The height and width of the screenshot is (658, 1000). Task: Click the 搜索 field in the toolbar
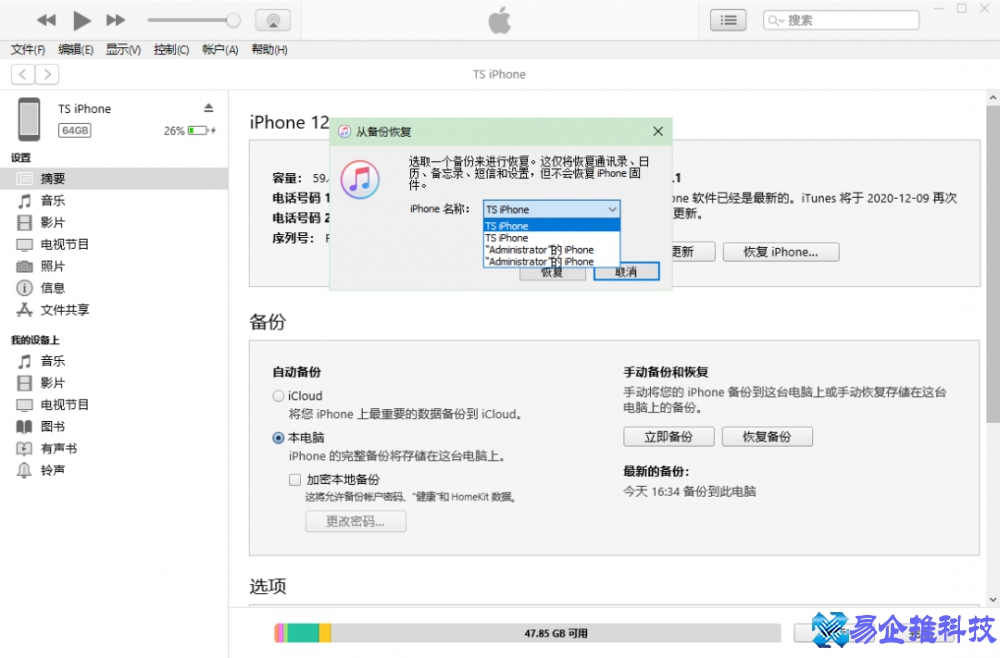[840, 19]
